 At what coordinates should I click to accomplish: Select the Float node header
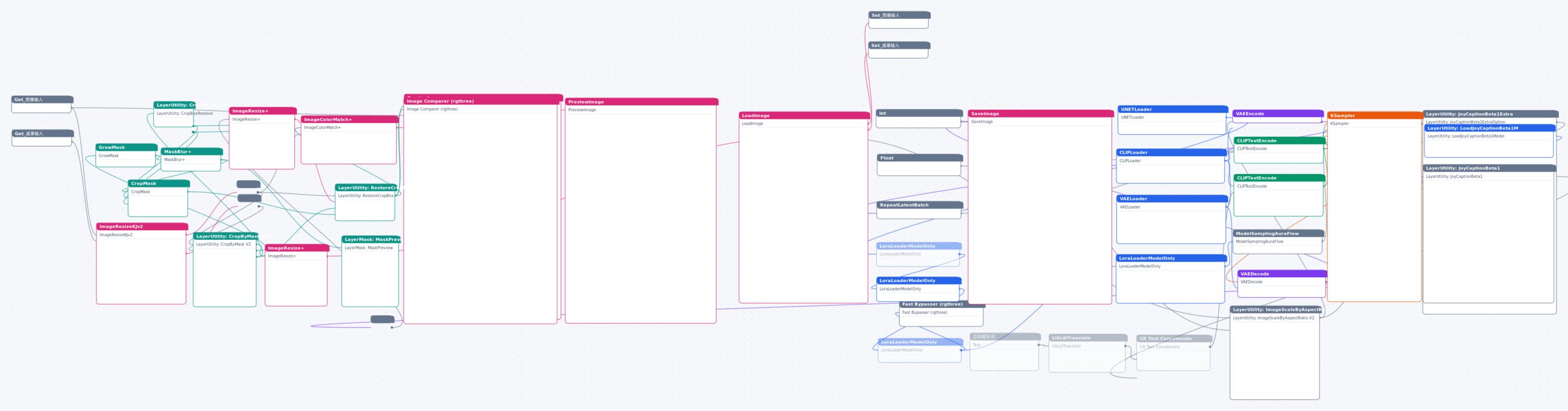[920, 158]
